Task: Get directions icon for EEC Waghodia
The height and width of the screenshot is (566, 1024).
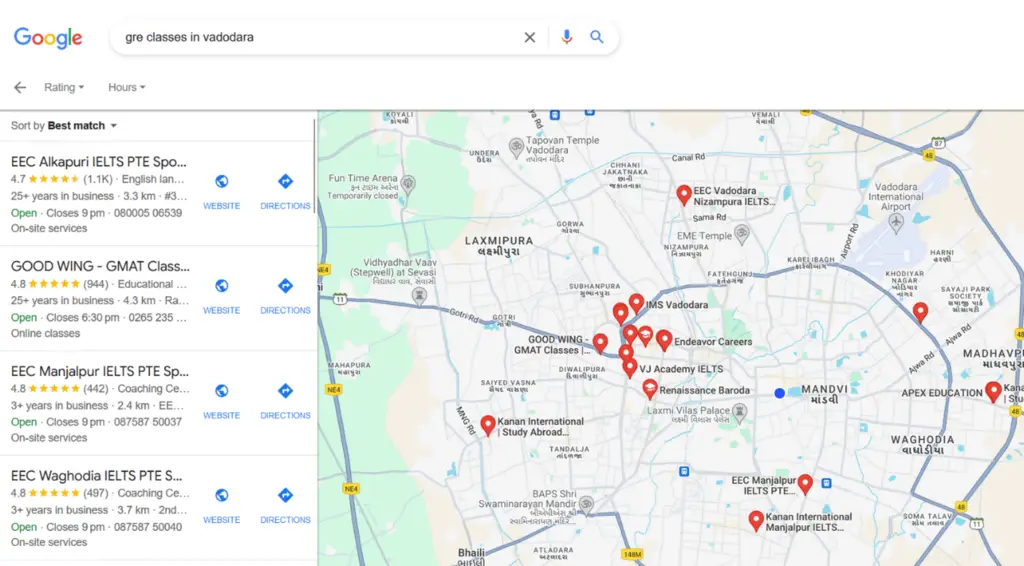Action: (285, 495)
